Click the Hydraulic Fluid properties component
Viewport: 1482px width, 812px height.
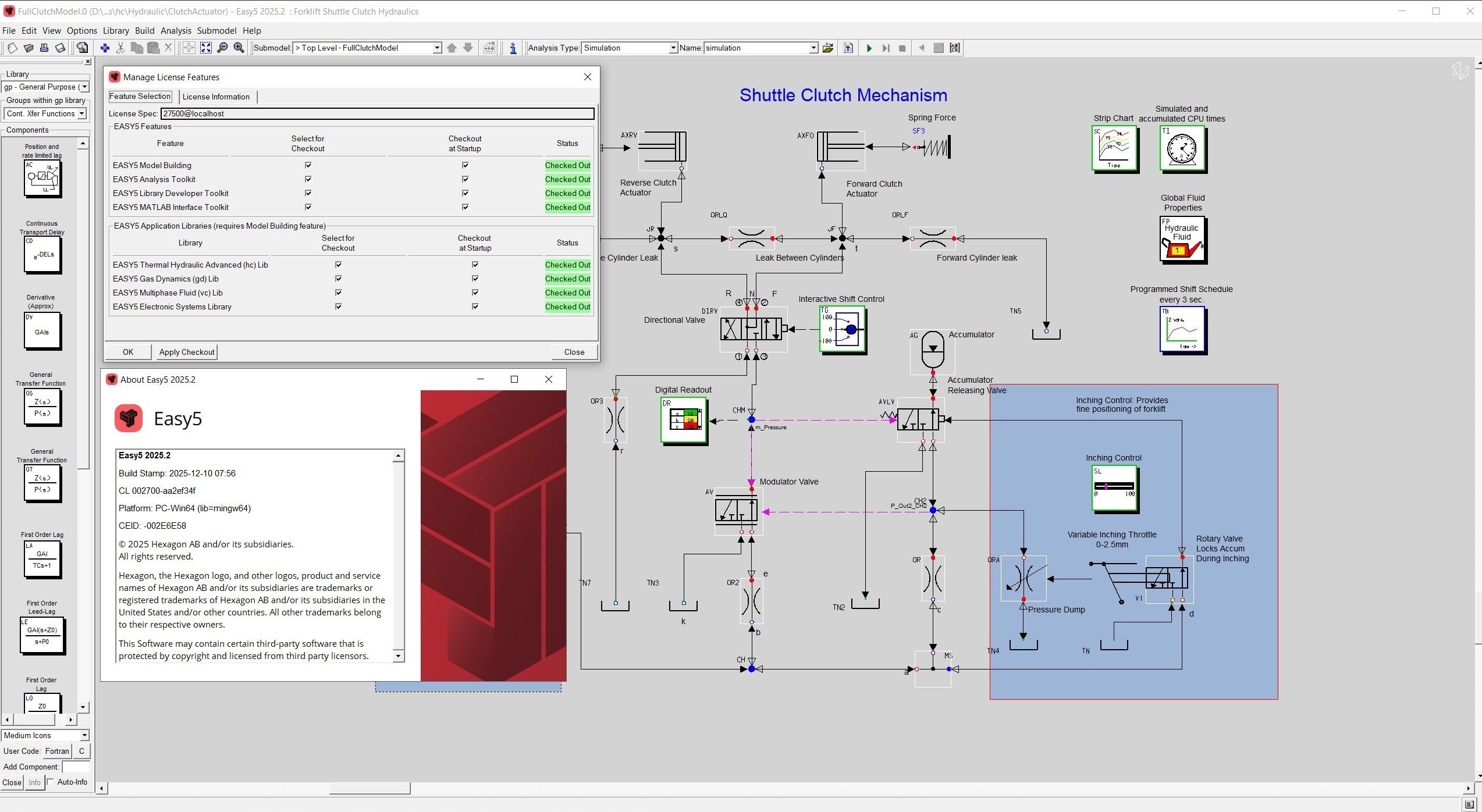pos(1182,239)
